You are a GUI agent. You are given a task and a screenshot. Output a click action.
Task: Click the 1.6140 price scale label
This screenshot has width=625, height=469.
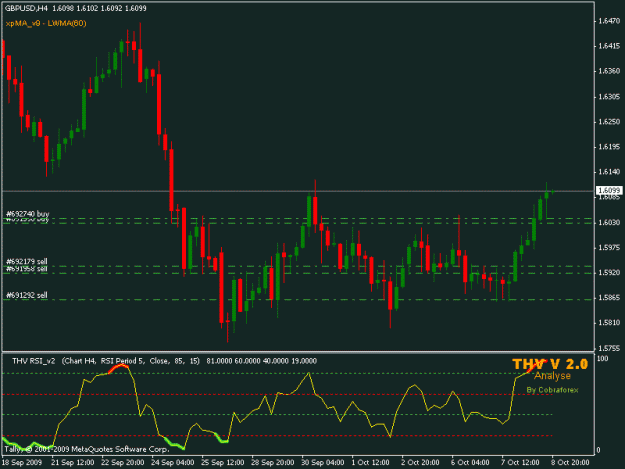click(x=609, y=172)
